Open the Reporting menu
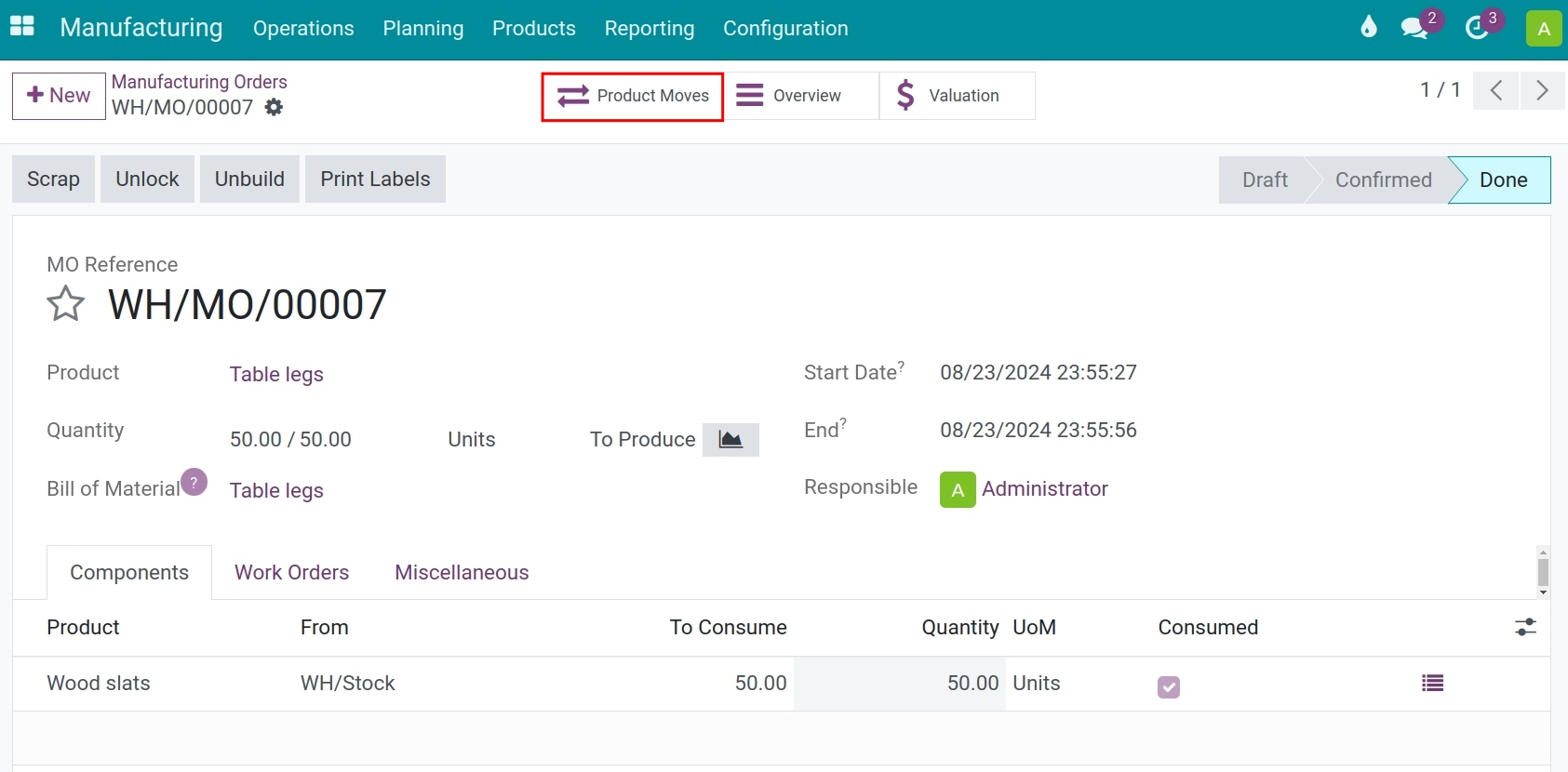The height and width of the screenshot is (772, 1568). (650, 28)
